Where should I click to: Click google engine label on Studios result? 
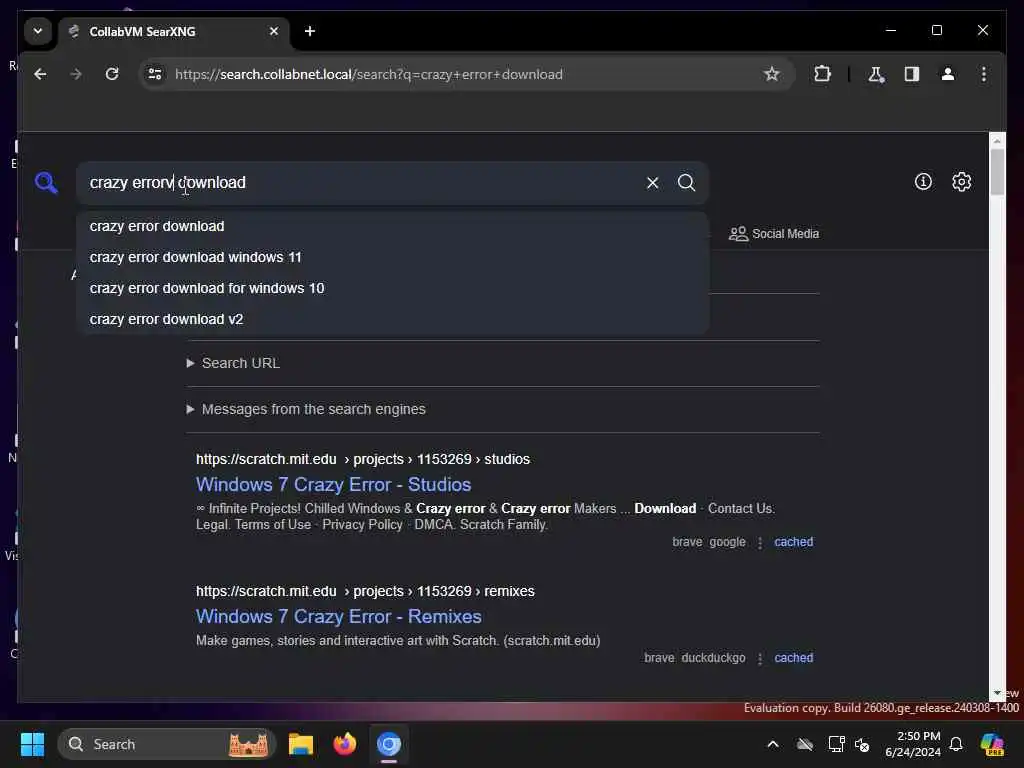pos(728,542)
